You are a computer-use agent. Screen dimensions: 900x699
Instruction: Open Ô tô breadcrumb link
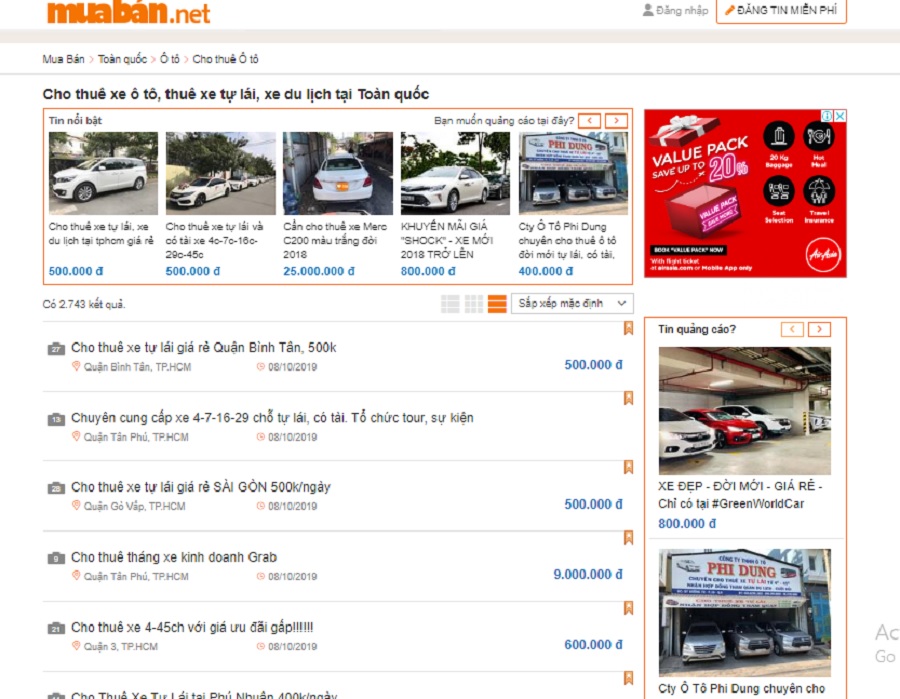[169, 59]
